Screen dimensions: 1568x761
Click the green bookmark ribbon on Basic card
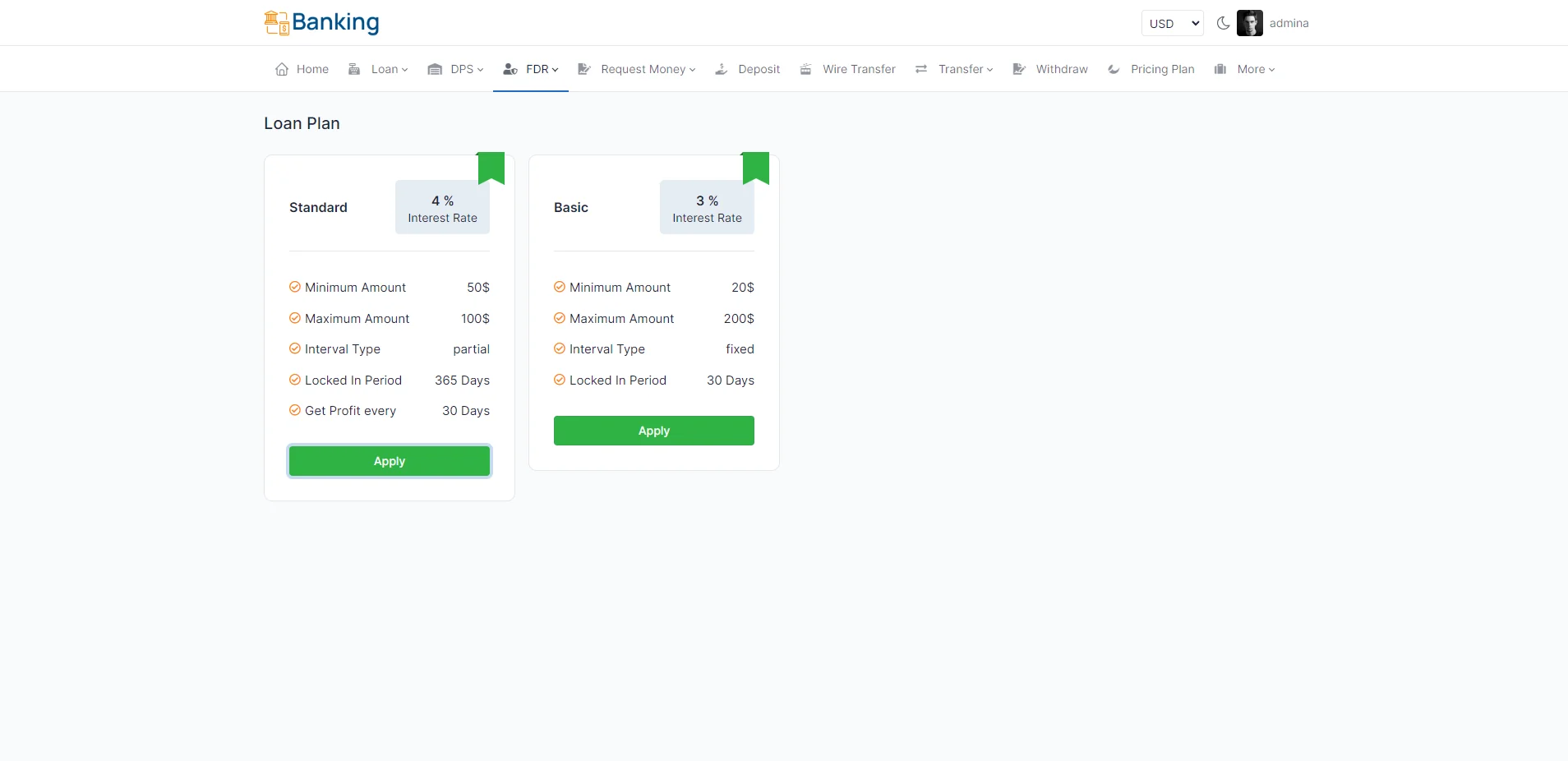756,168
